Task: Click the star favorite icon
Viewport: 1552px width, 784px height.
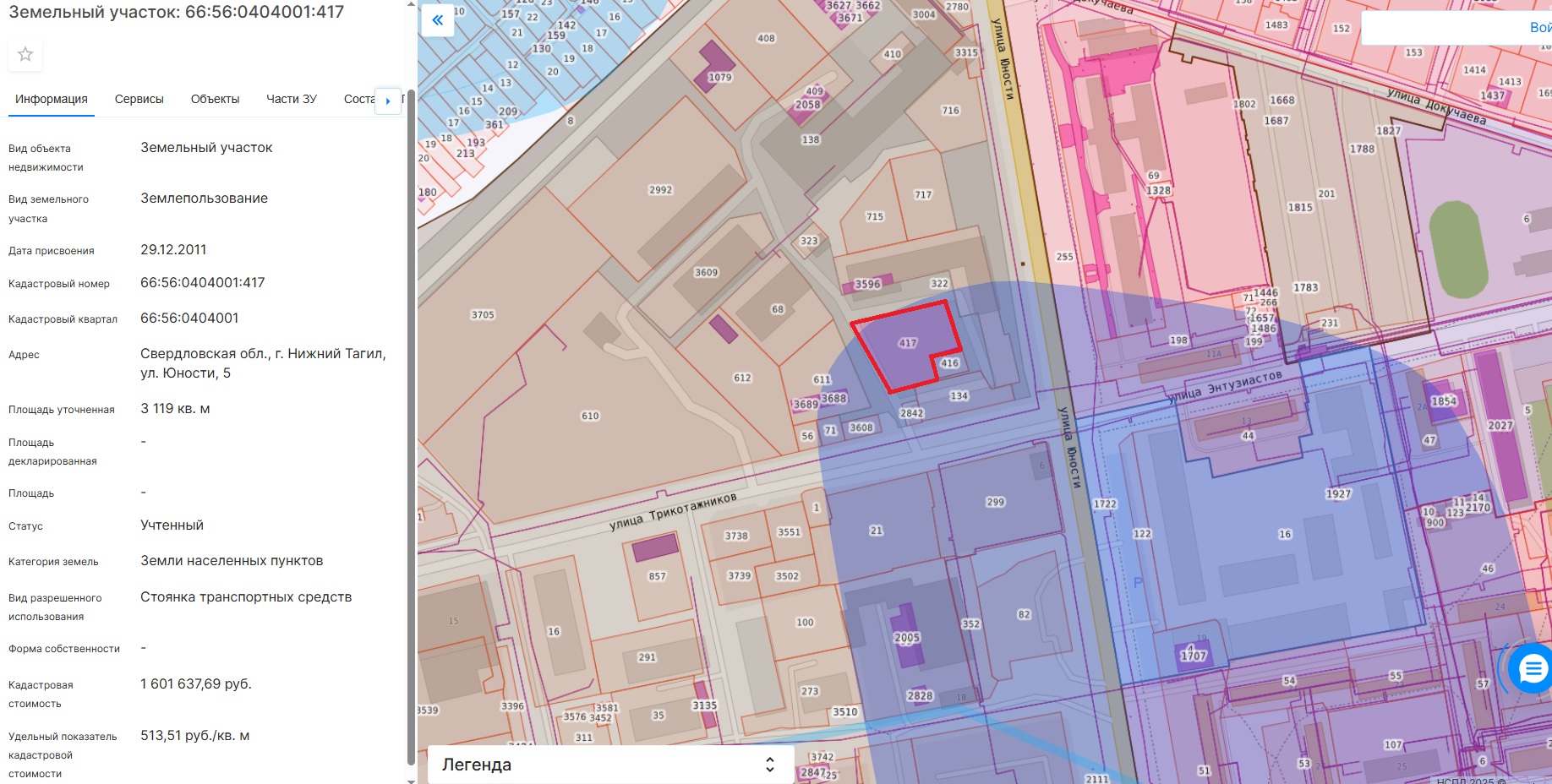Action: pos(25,54)
